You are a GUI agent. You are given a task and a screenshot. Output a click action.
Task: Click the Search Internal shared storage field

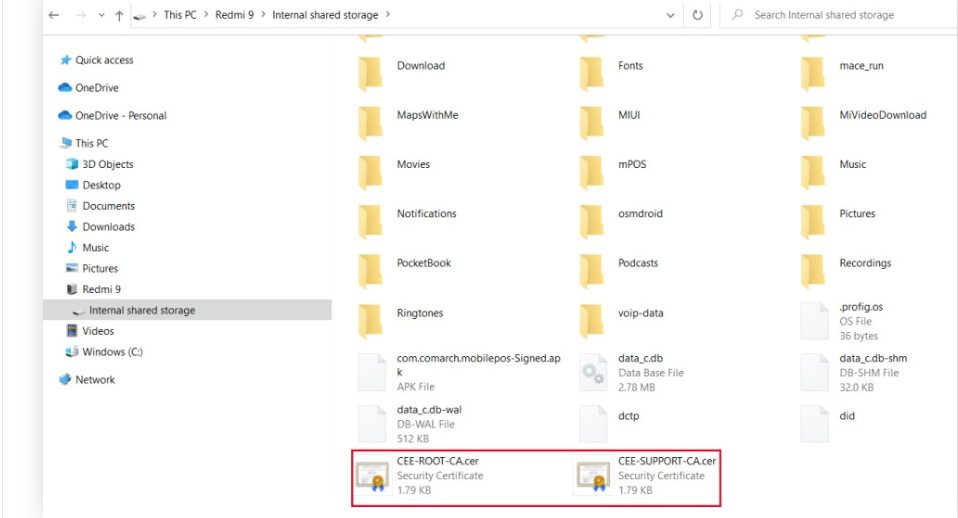pyautogui.click(x=839, y=15)
